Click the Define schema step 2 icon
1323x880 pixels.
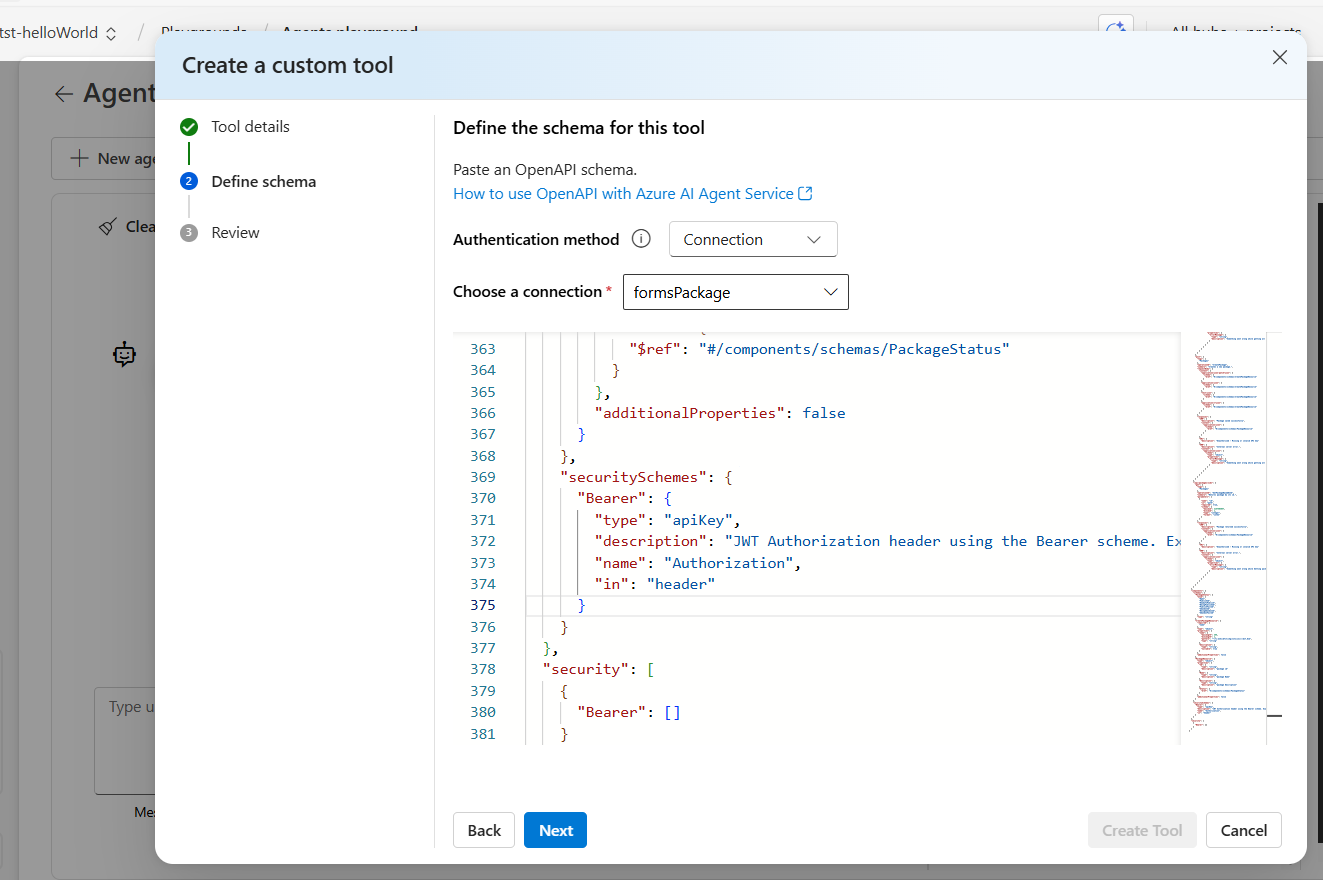coord(189,181)
